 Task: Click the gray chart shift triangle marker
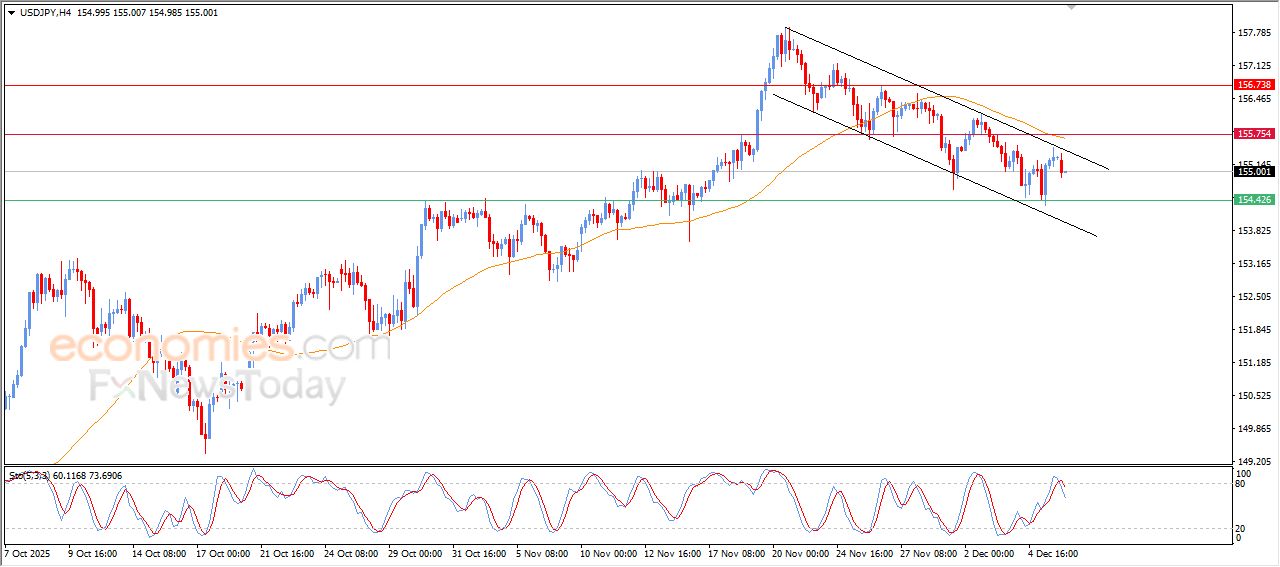pos(1073,7)
